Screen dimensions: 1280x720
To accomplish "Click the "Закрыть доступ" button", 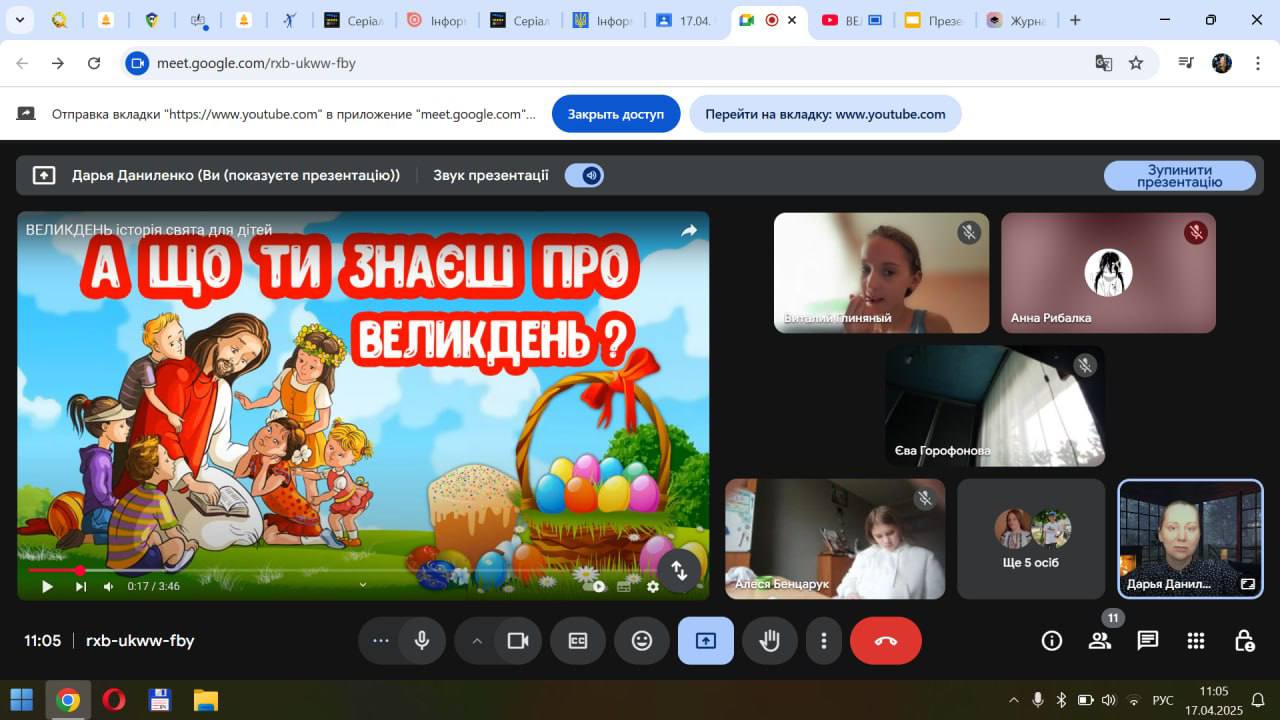I will pos(615,114).
